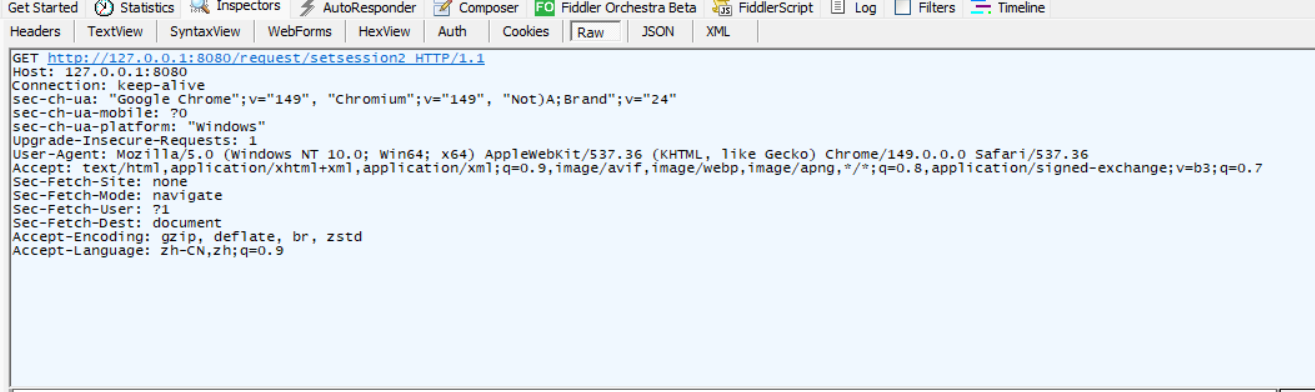This screenshot has height=392, width=1315.
Task: Click the Accept-Language header line
Action: coord(148,250)
